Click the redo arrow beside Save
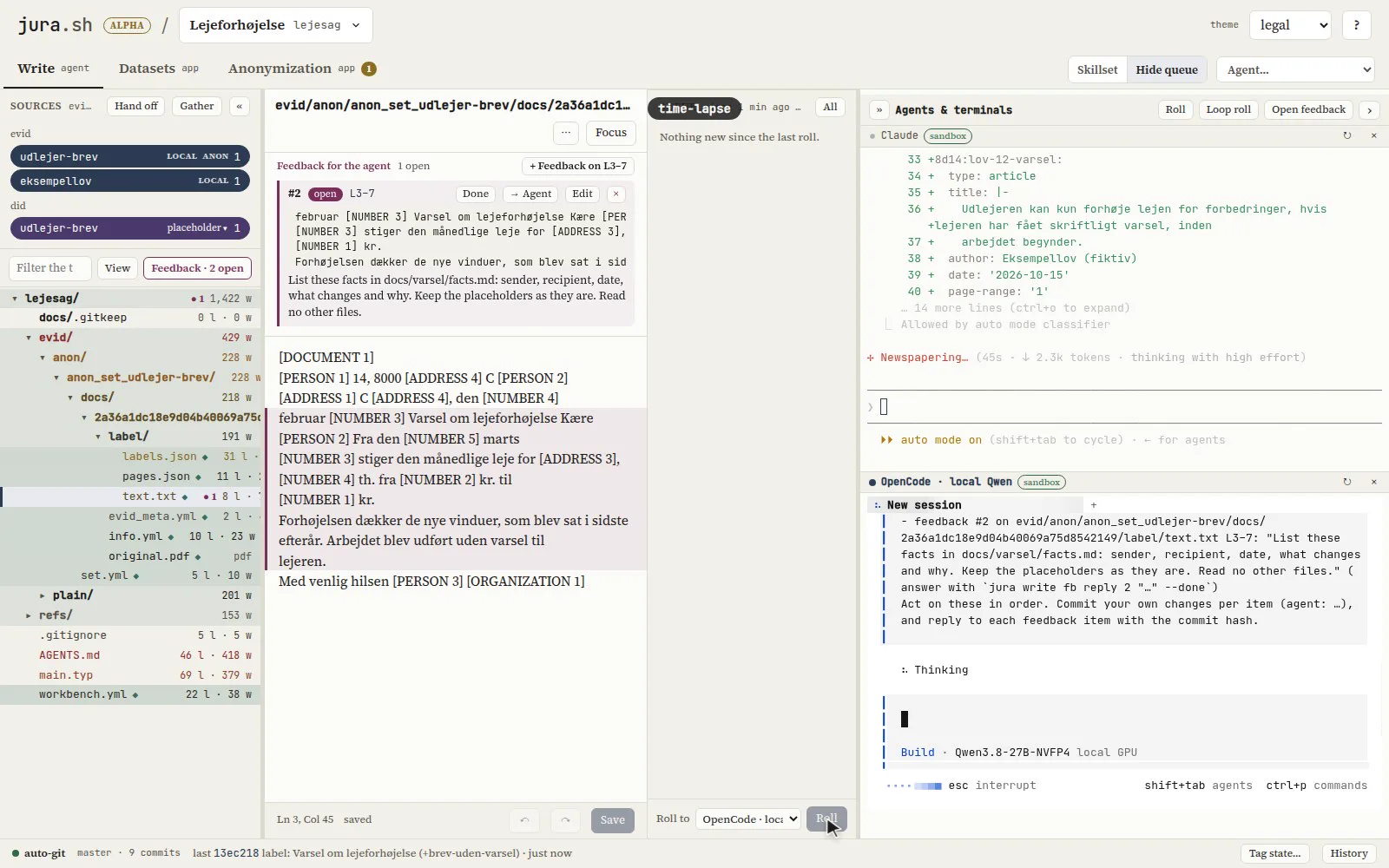Viewport: 1389px width, 868px height. point(565,820)
